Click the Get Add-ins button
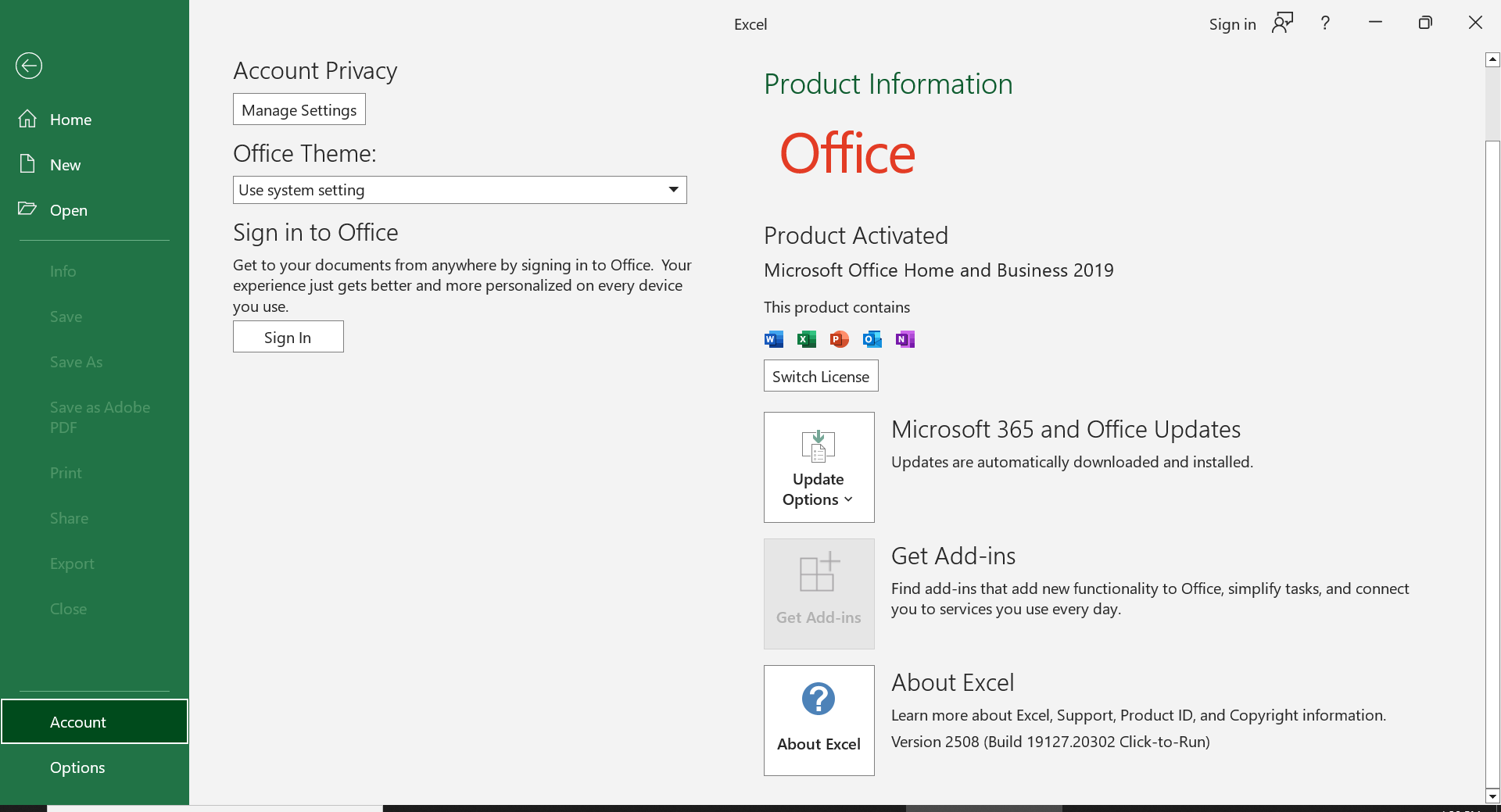Screen dimensions: 1501x812 [819, 594]
